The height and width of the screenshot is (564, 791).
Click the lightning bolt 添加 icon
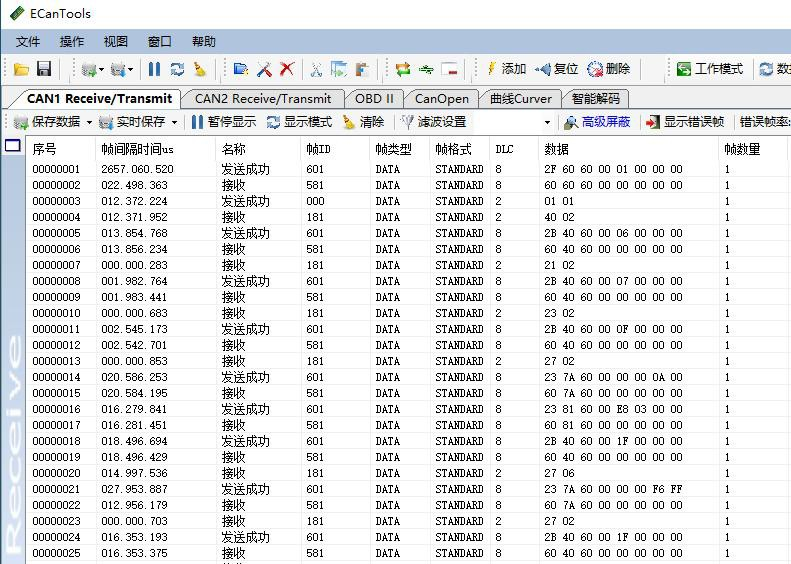tap(492, 69)
